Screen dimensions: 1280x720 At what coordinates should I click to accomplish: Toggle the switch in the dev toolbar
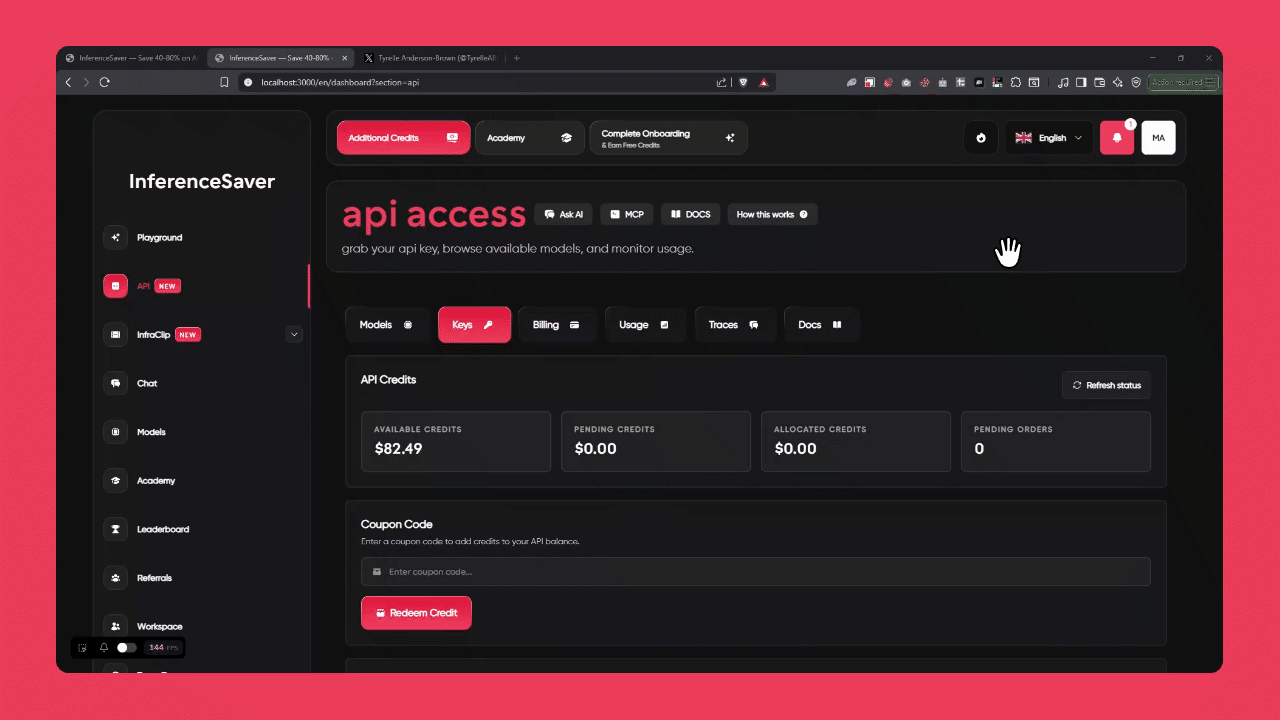click(x=125, y=648)
